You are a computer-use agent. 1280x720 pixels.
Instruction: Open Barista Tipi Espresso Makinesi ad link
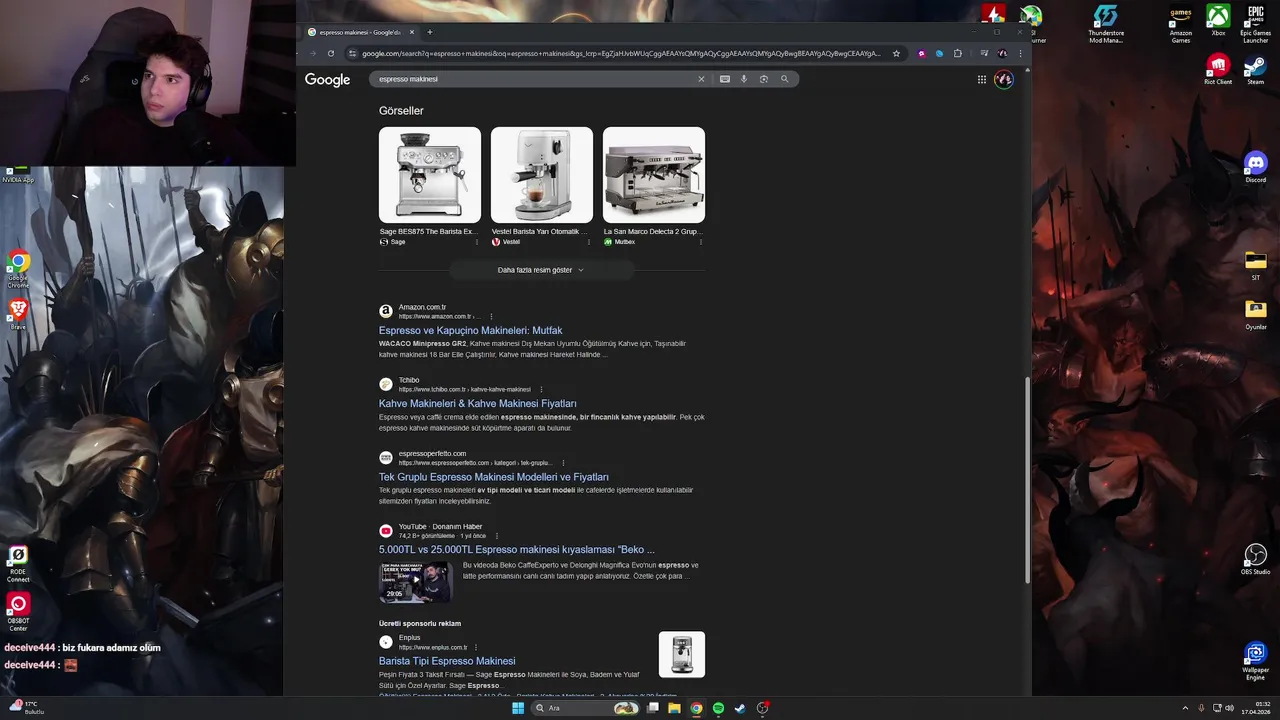[x=447, y=661]
